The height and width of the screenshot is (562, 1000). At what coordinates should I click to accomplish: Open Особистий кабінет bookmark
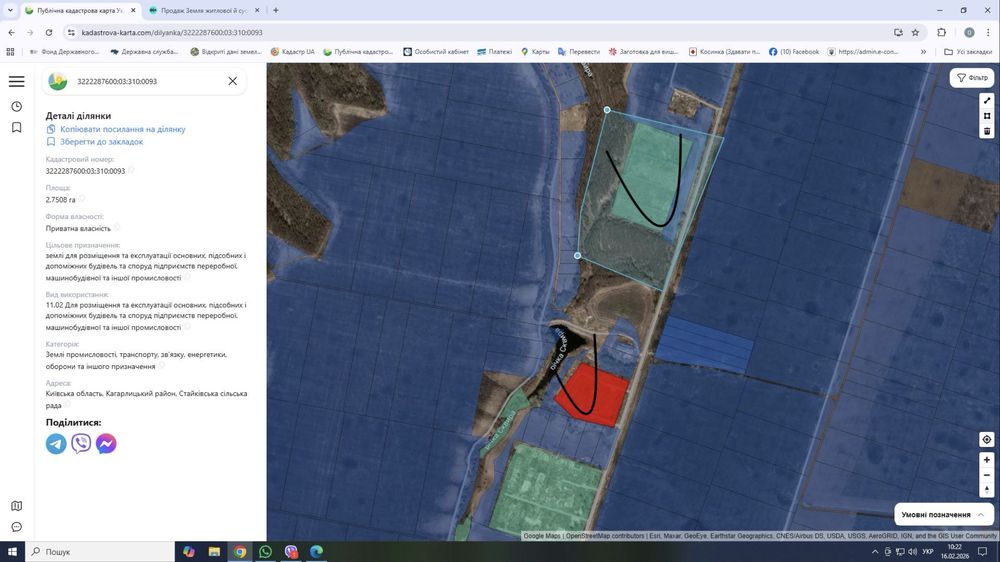click(436, 52)
